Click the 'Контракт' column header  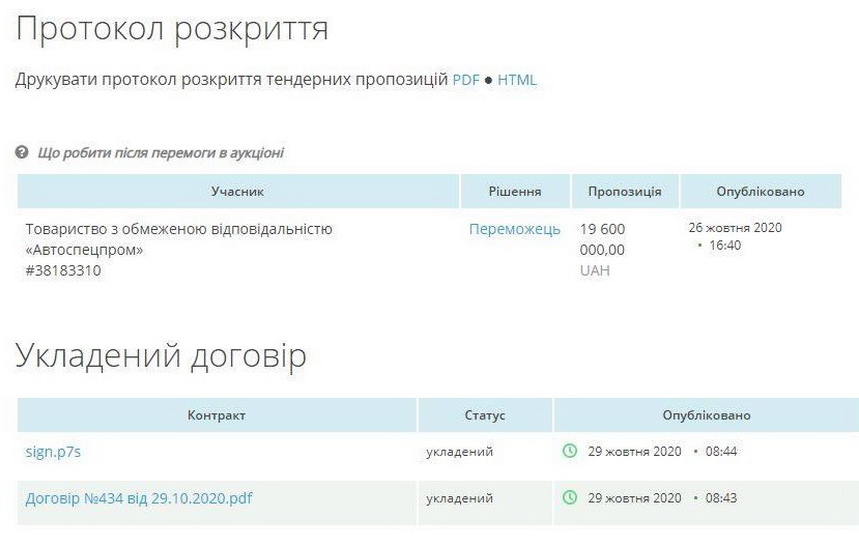pos(216,415)
